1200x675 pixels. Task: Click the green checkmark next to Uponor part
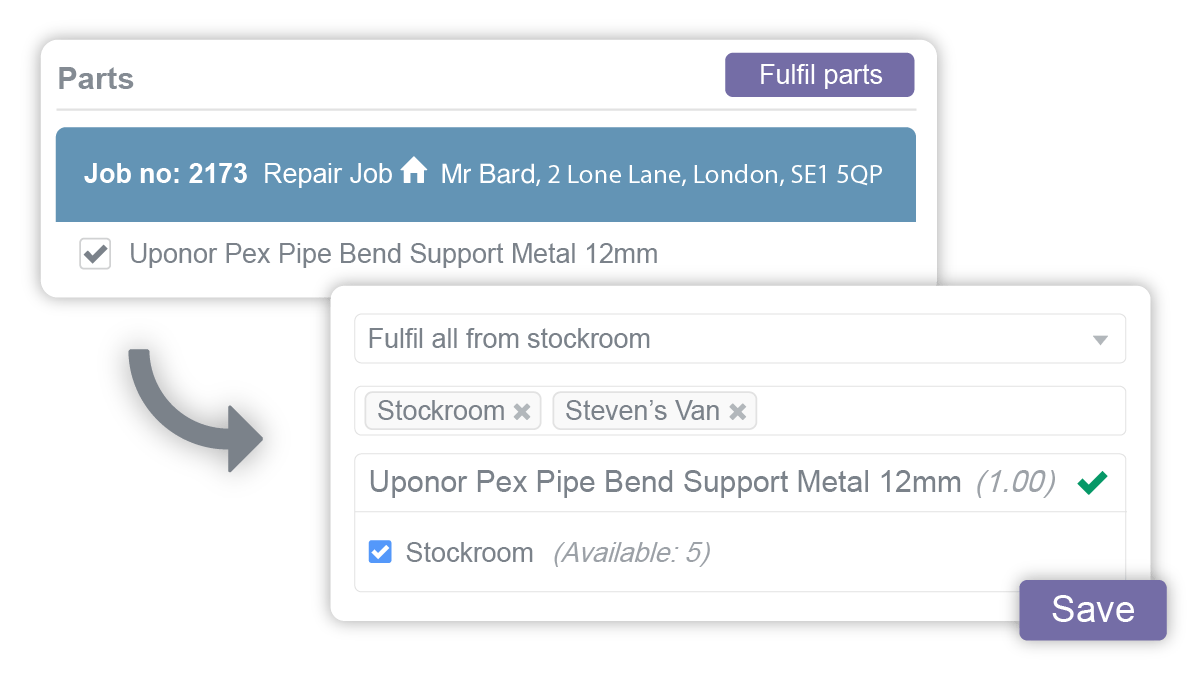coord(1092,482)
